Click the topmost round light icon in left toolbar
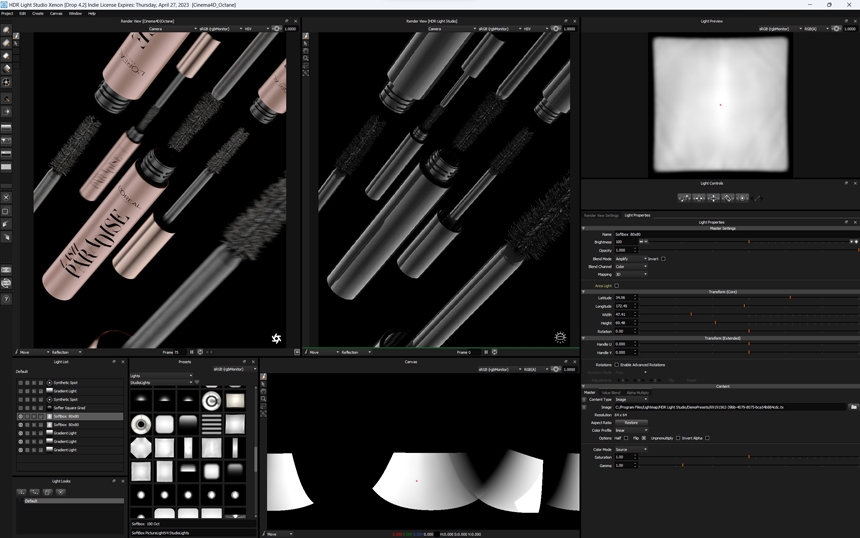The image size is (860, 538). click(6, 30)
